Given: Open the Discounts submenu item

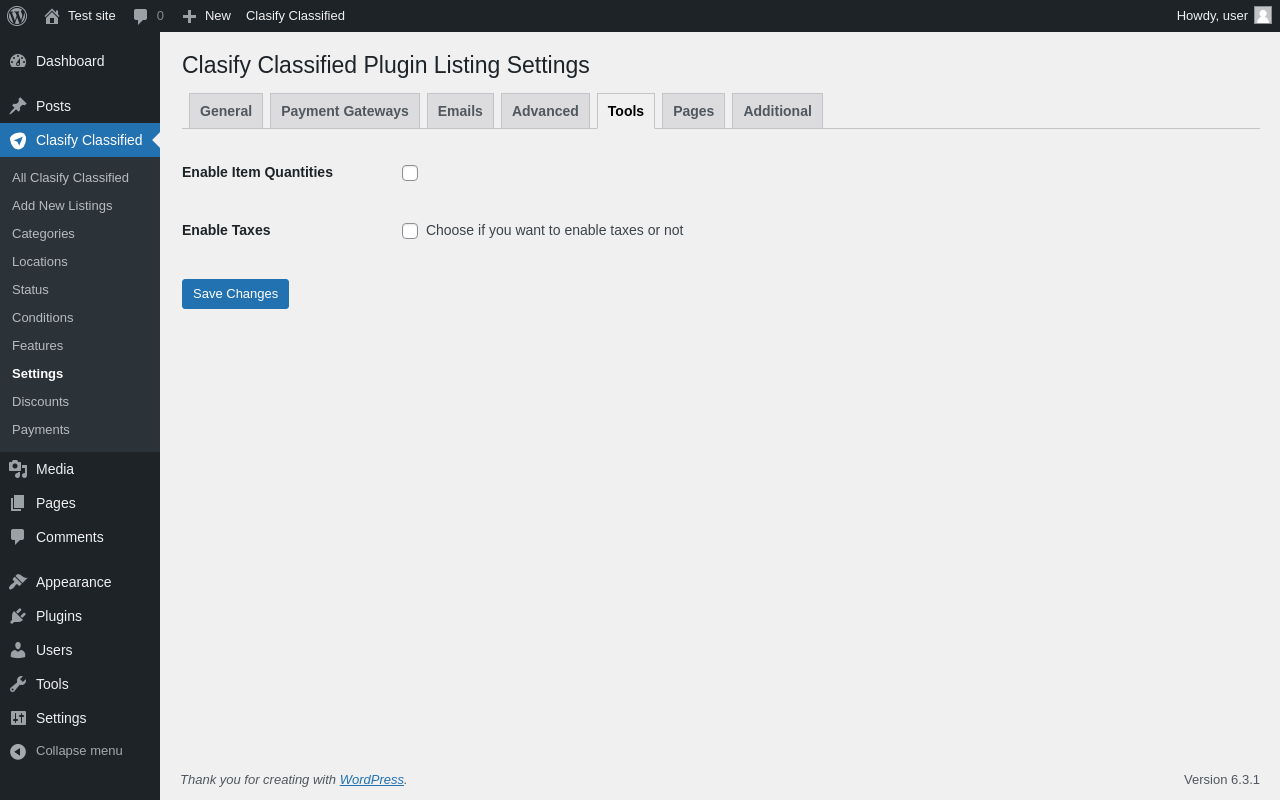Looking at the screenshot, I should tap(40, 402).
